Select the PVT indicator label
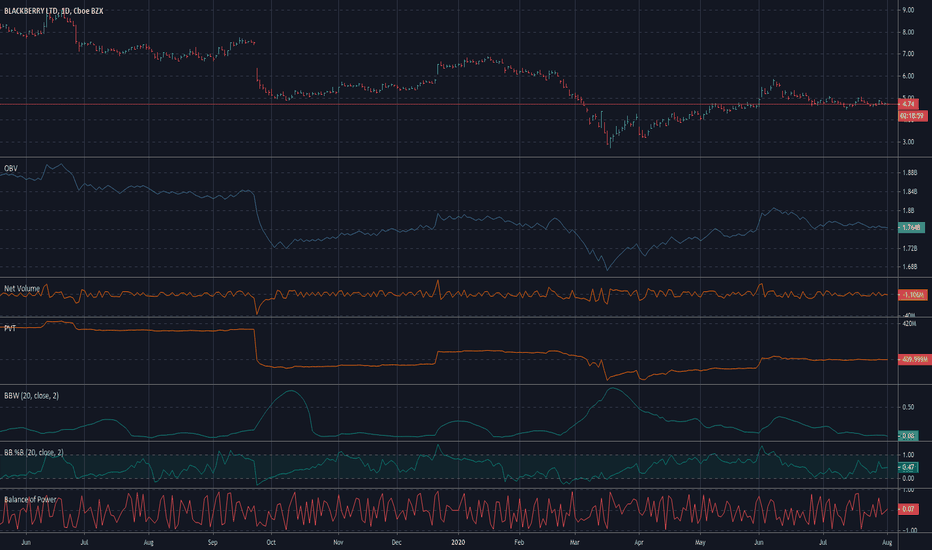This screenshot has width=932, height=550. pyautogui.click(x=10, y=328)
